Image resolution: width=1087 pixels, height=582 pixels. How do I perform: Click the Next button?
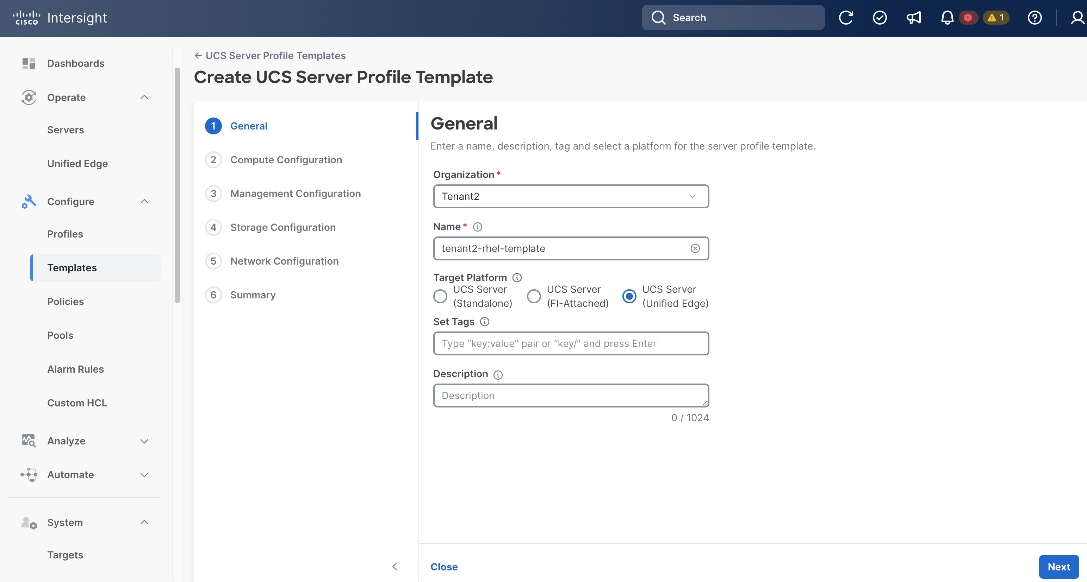[1059, 567]
